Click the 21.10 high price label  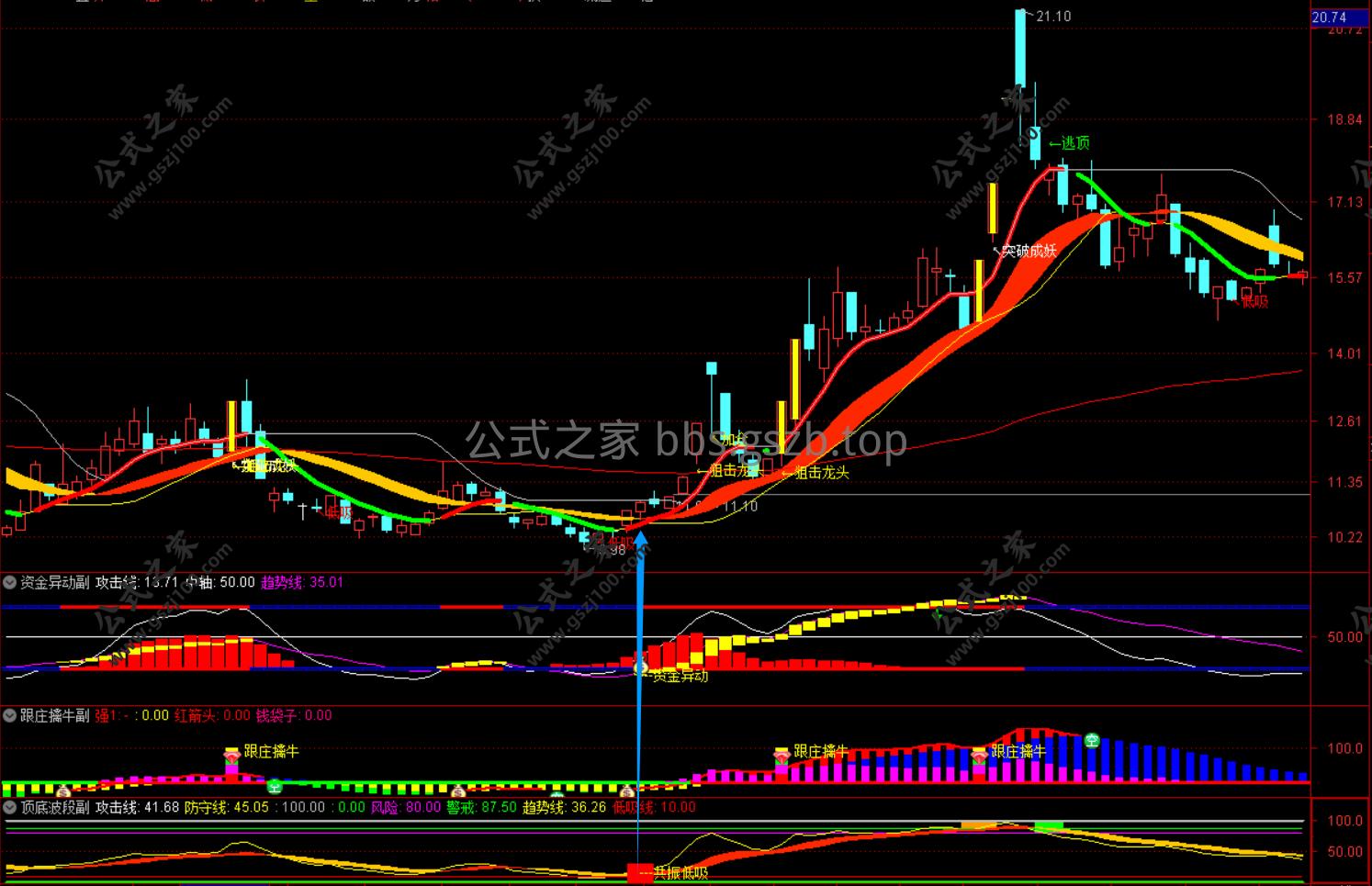(1053, 16)
